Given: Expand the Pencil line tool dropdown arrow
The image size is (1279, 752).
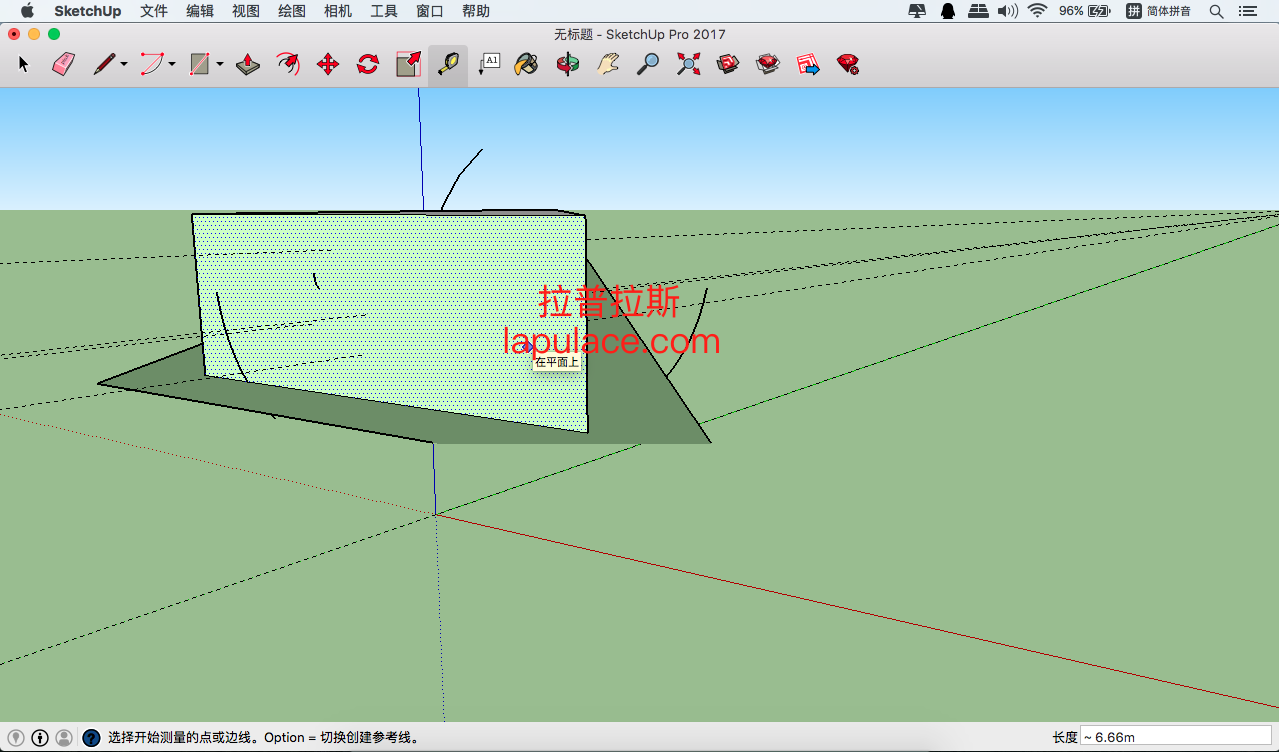Looking at the screenshot, I should click(124, 65).
